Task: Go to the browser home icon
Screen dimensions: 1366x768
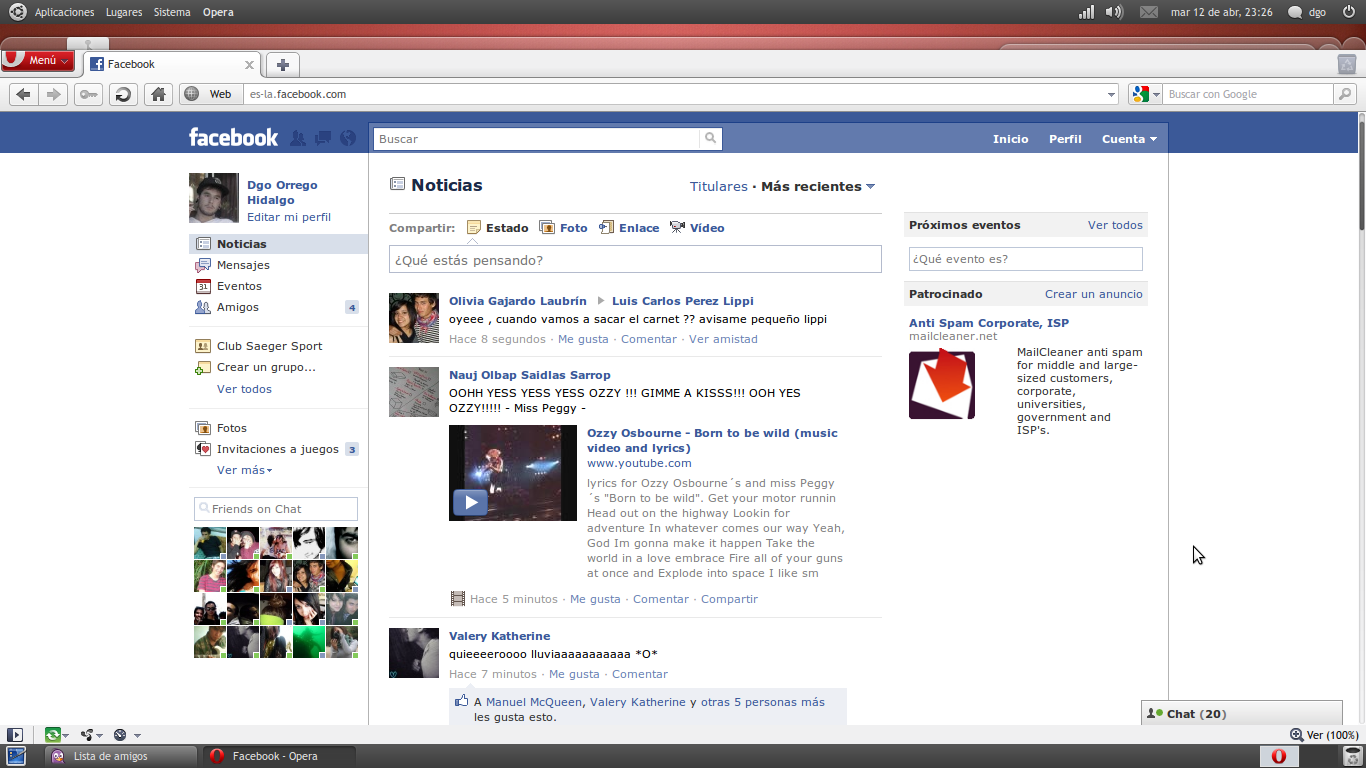Action: (157, 94)
